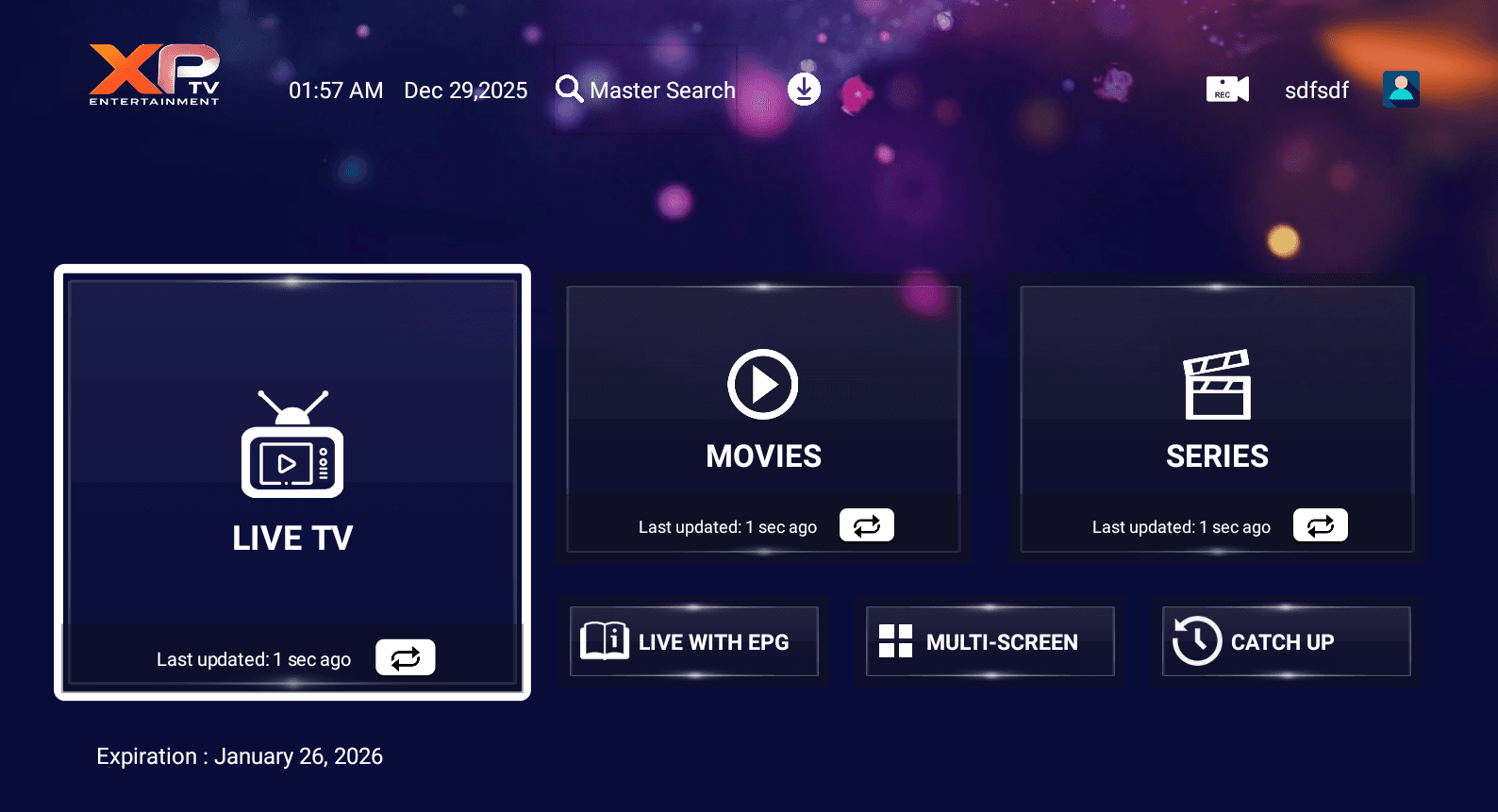Click the Master Search magnifier icon
This screenshot has height=812, width=1498.
point(569,89)
